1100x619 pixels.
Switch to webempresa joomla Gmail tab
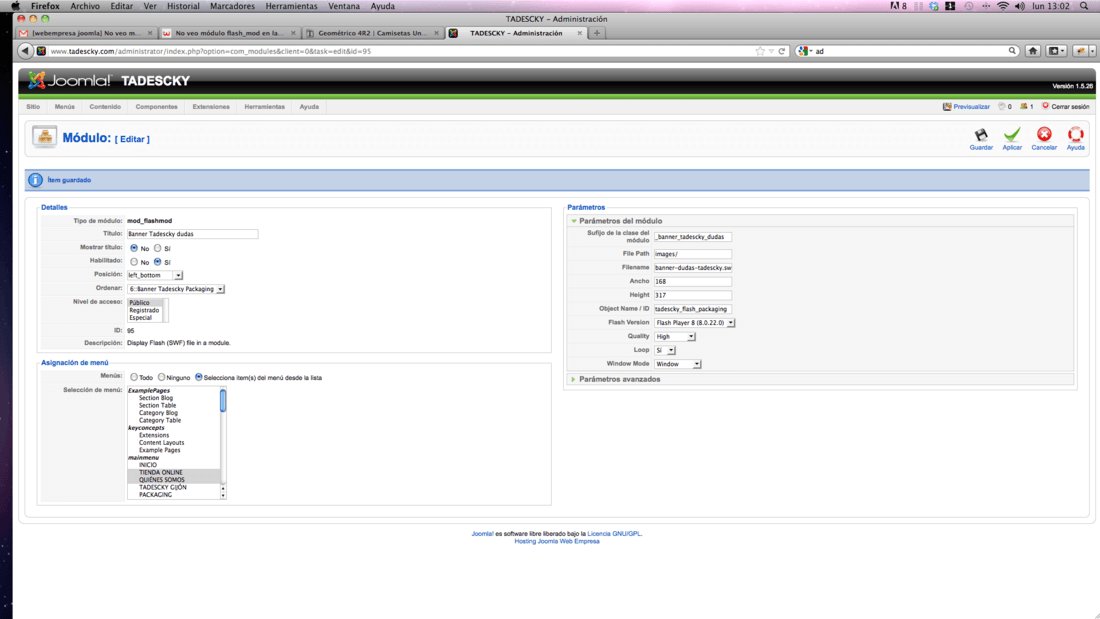point(86,33)
